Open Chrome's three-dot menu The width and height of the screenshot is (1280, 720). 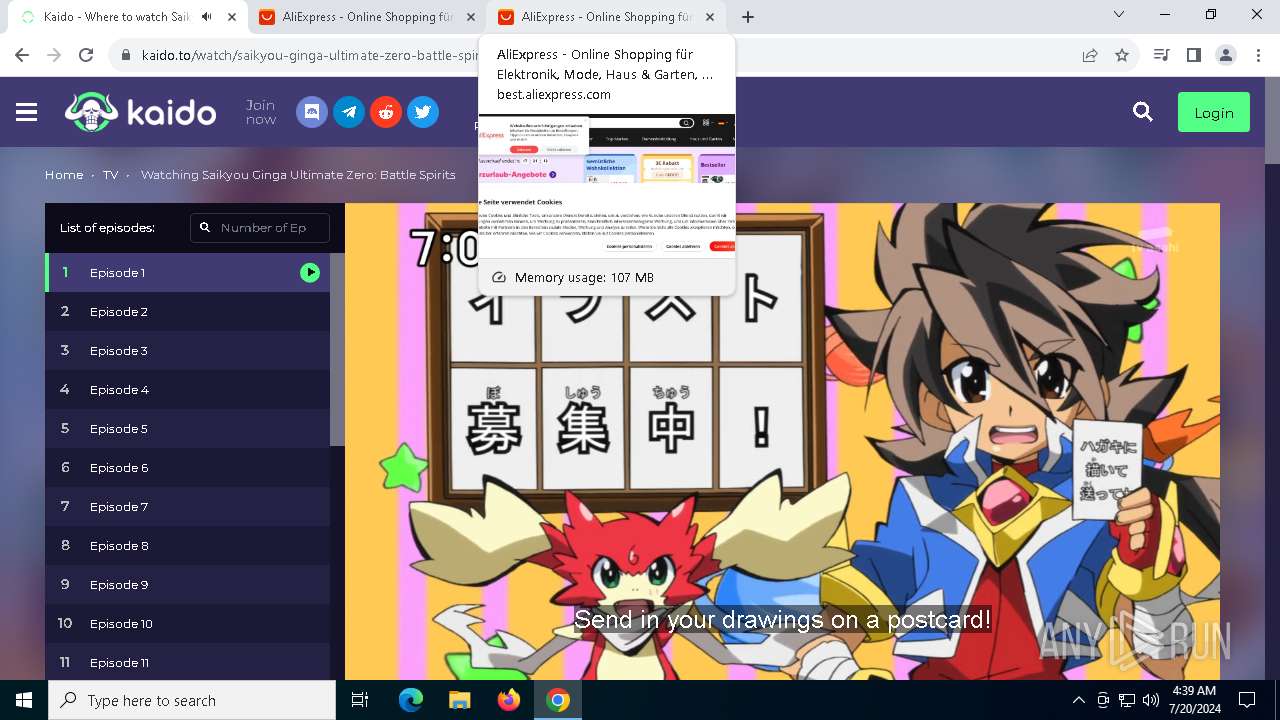coord(1257,55)
